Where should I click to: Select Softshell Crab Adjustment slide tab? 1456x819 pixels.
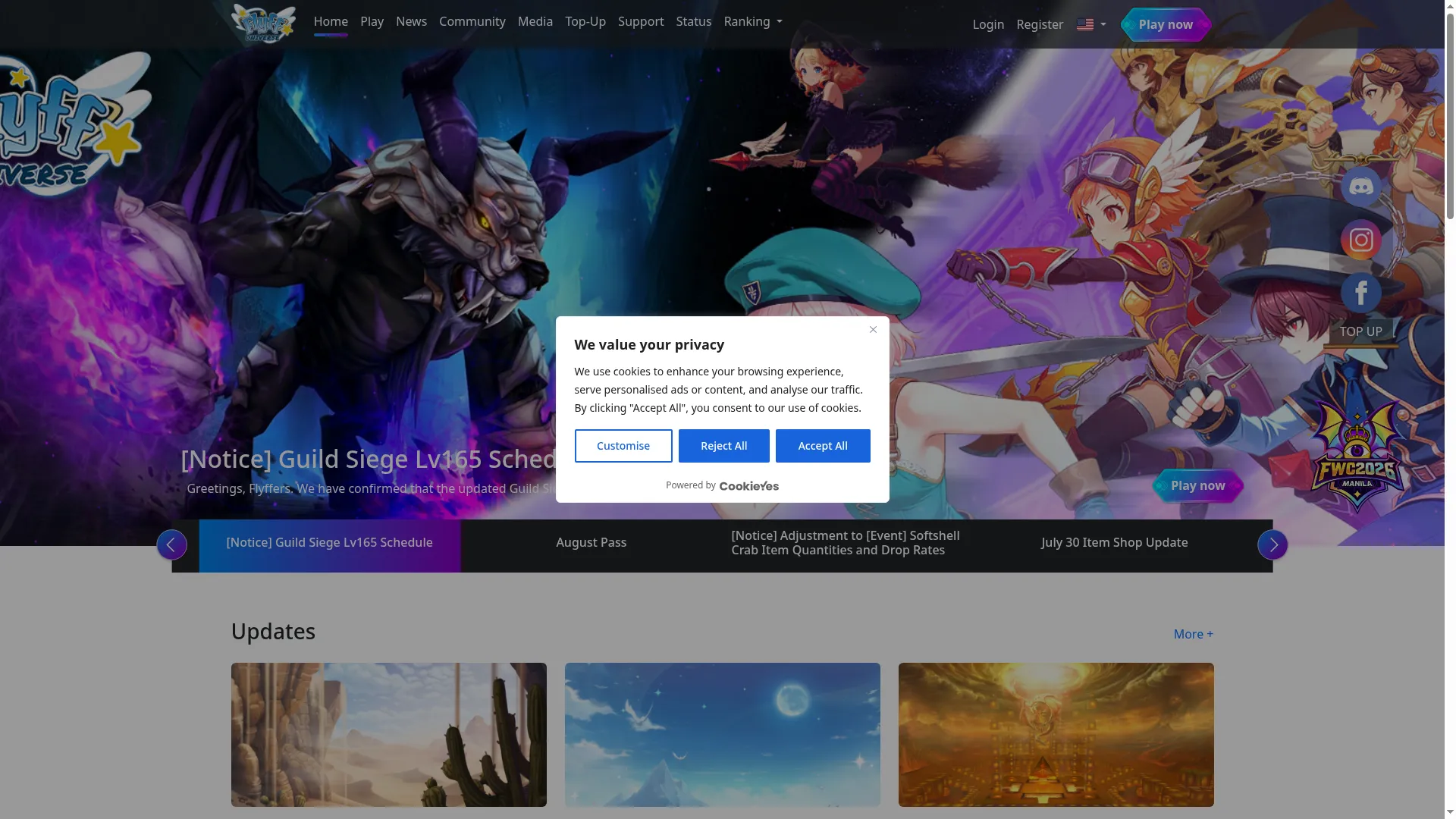click(x=852, y=545)
